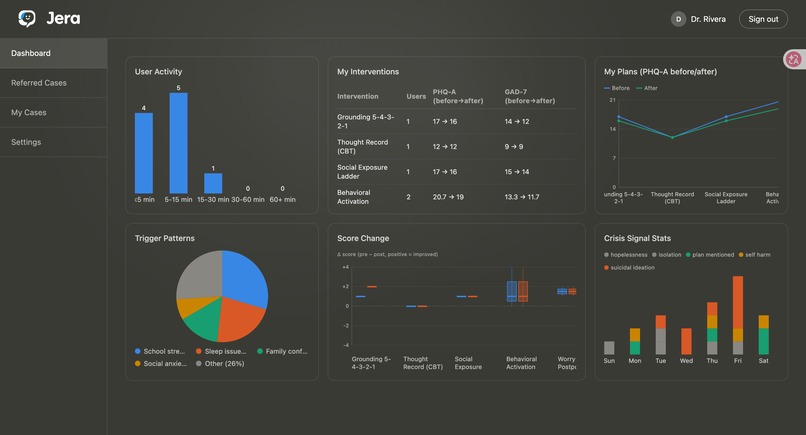Click the Wednesday crisis signal bar
806x435 pixels.
point(686,341)
